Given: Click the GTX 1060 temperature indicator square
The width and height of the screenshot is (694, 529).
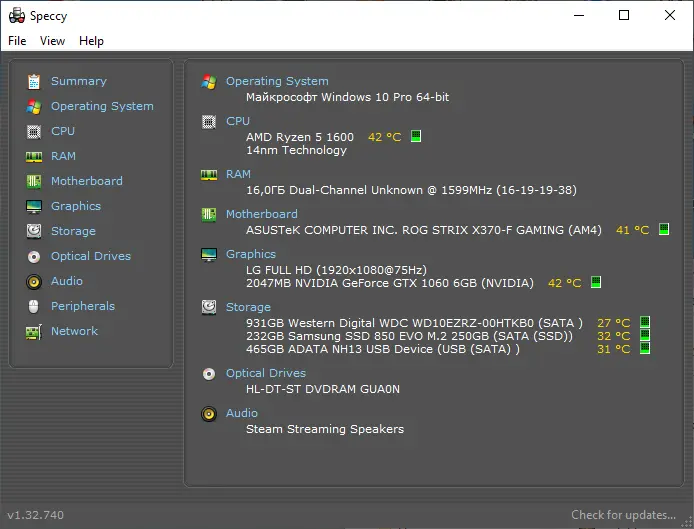Looking at the screenshot, I should [x=596, y=282].
